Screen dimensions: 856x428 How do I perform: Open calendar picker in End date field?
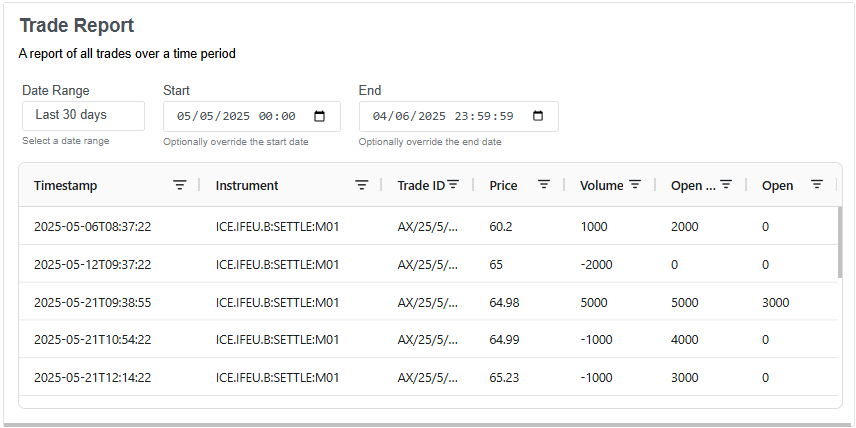pyautogui.click(x=538, y=116)
